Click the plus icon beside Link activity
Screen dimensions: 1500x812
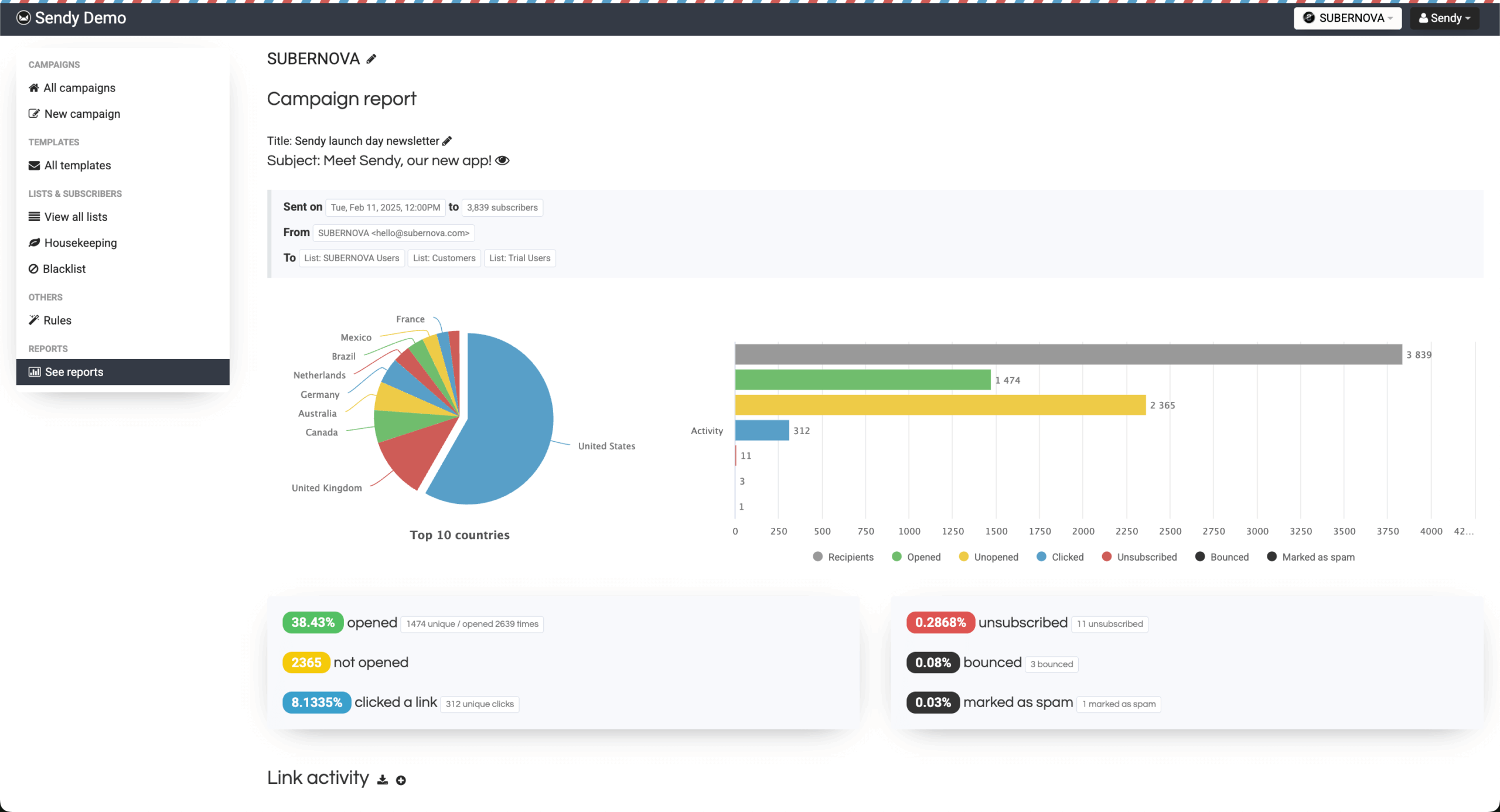click(x=401, y=780)
